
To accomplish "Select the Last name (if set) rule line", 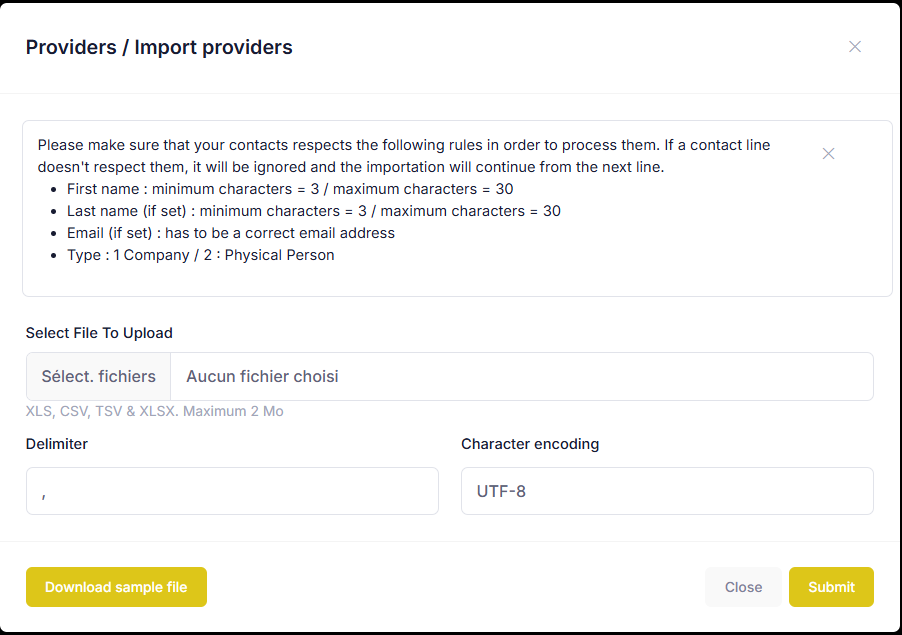I will click(314, 211).
